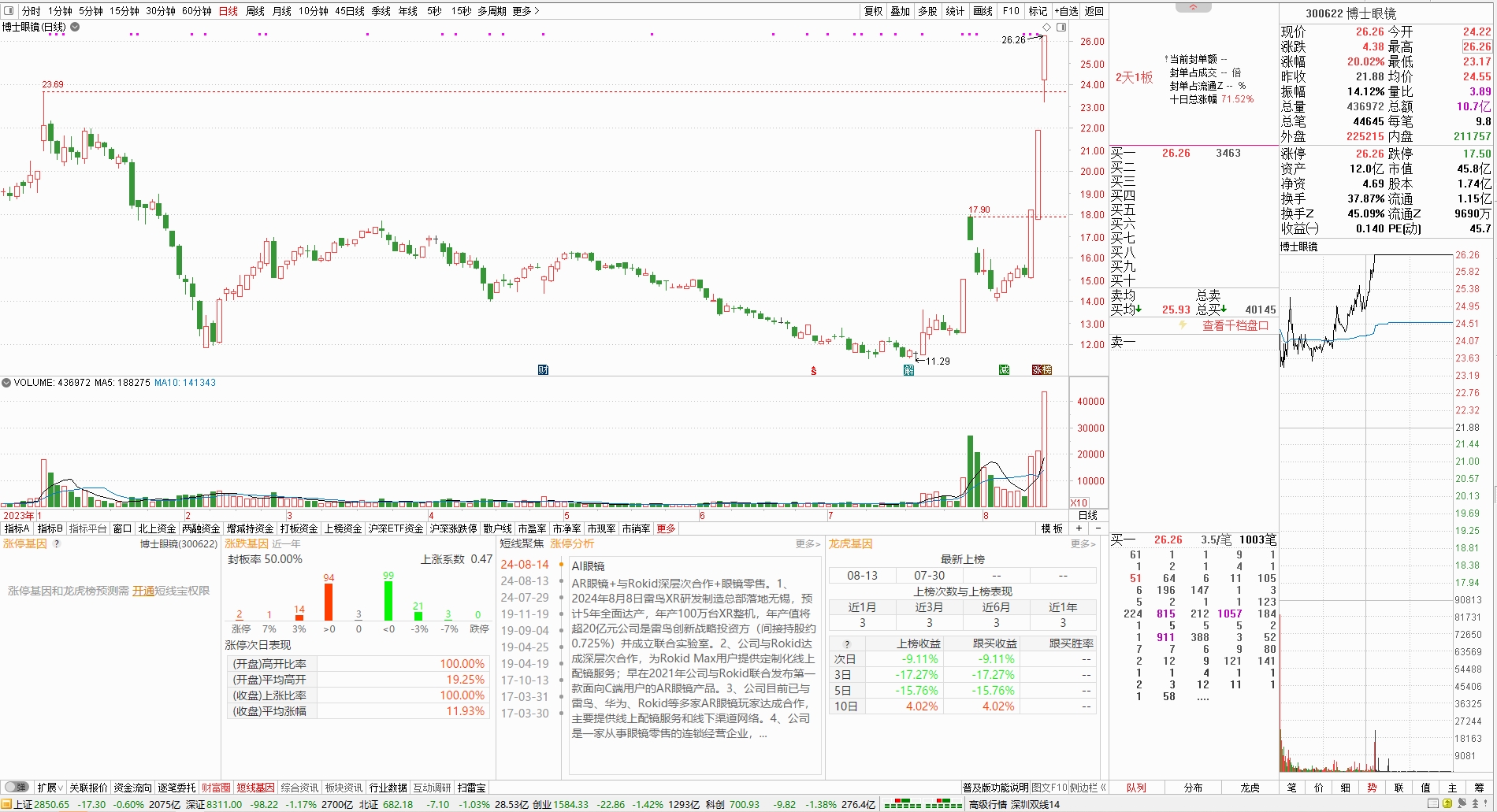1497x812 pixels.
Task: Toggle the 弹 switch in the bottom bar
Action: pyautogui.click(x=16, y=788)
